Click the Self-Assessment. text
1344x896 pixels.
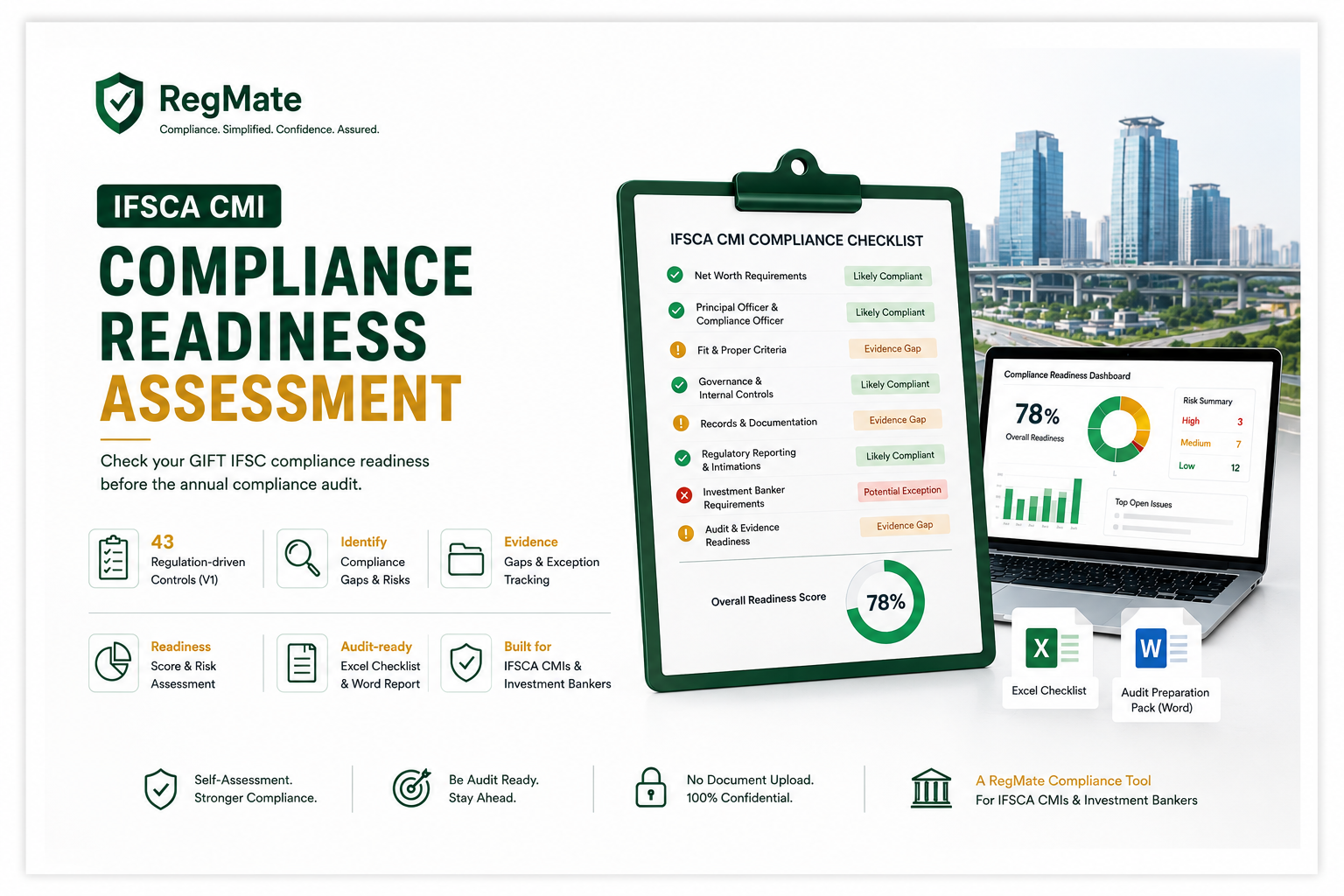pyautogui.click(x=243, y=780)
